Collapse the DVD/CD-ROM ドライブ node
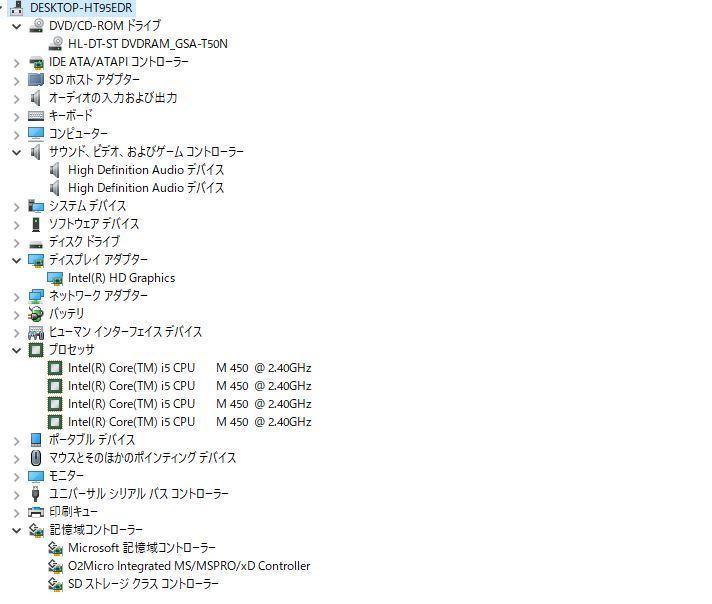The image size is (712, 604). coord(16,26)
